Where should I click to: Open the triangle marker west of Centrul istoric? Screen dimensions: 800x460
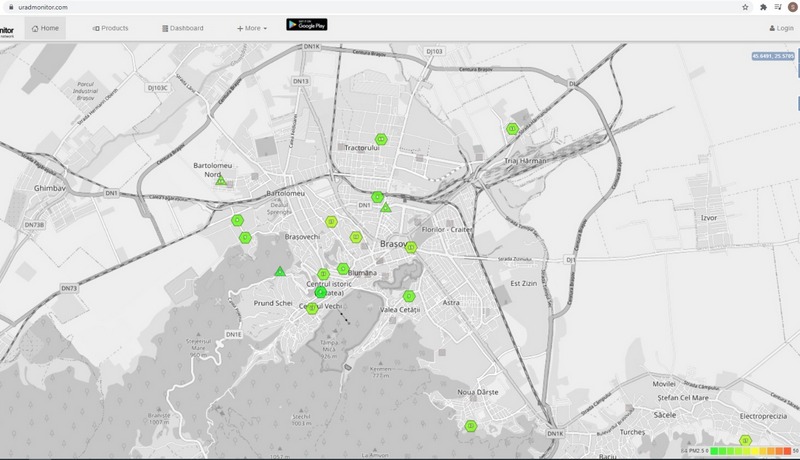280,272
